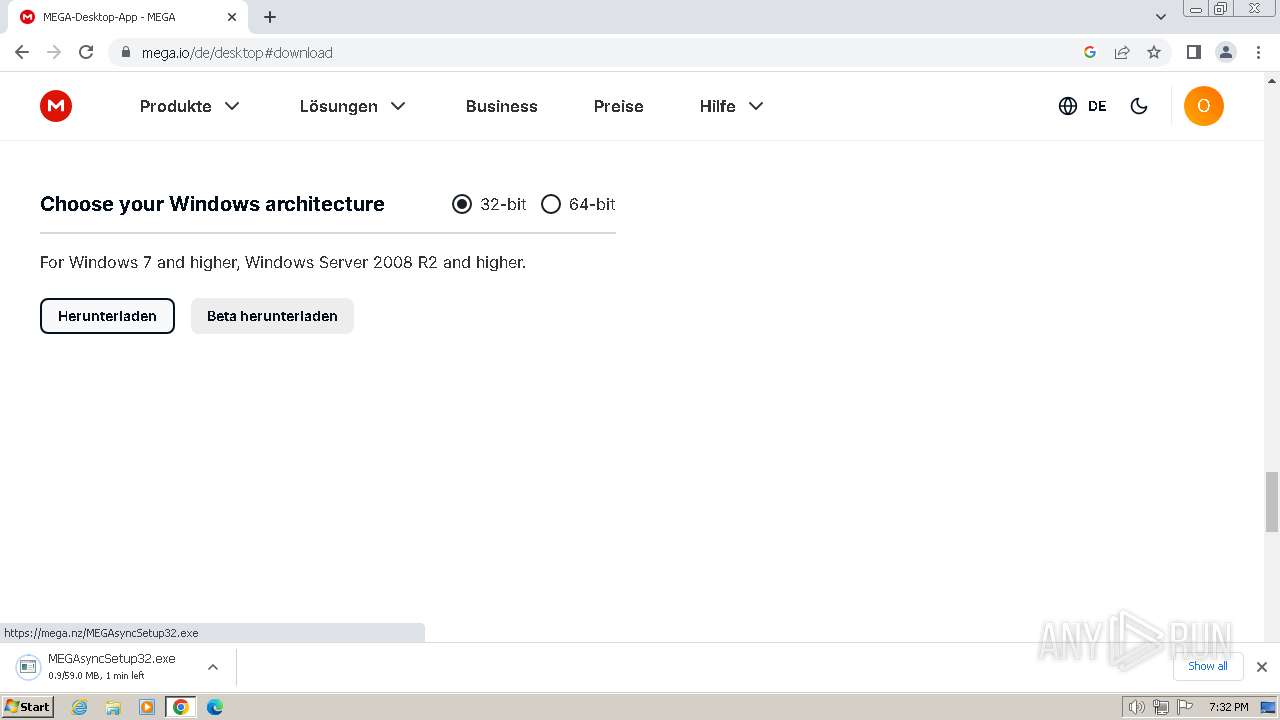The height and width of the screenshot is (720, 1280).
Task: Click the Herunterladen button
Action: (x=107, y=316)
